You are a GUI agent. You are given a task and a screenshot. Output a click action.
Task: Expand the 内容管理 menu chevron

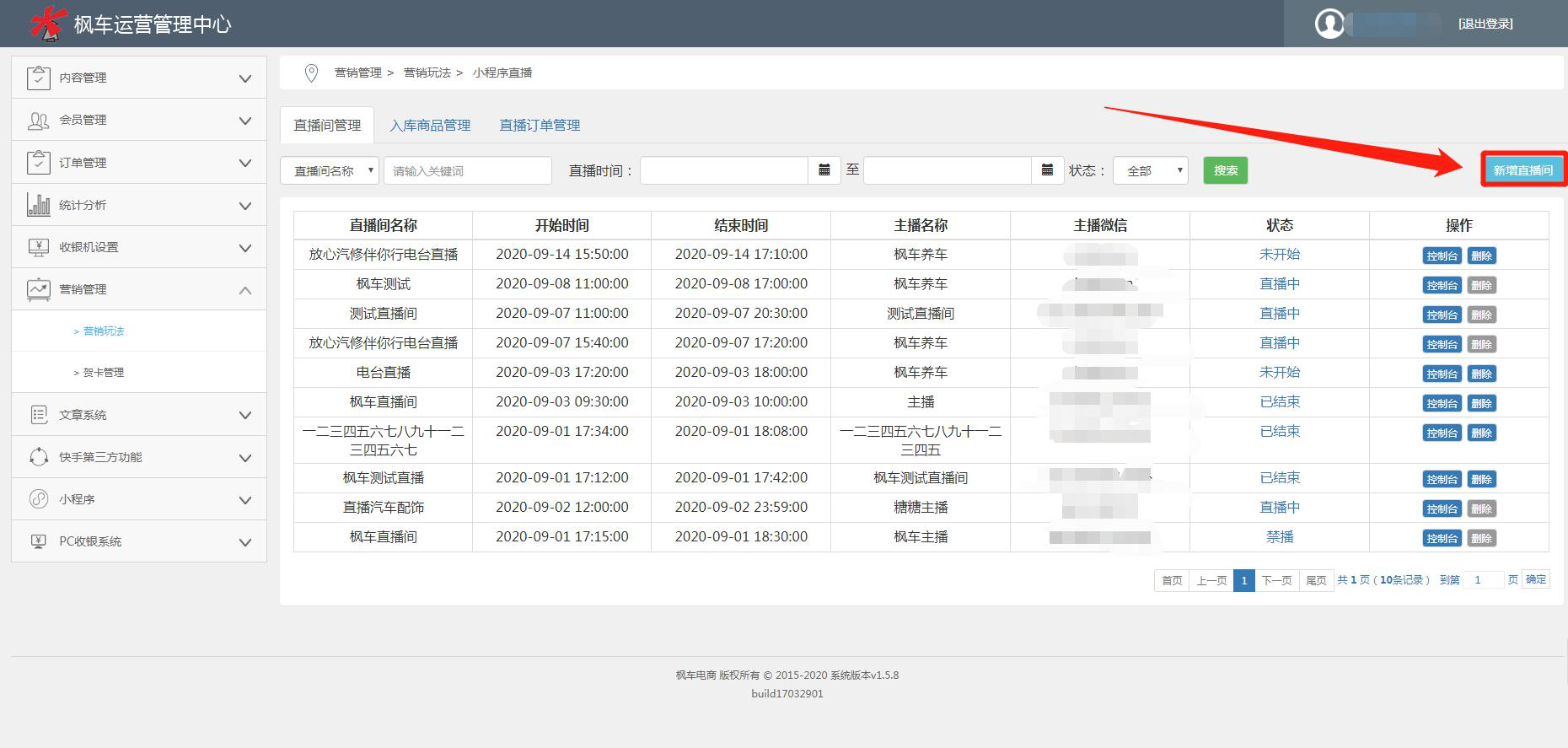point(245,78)
